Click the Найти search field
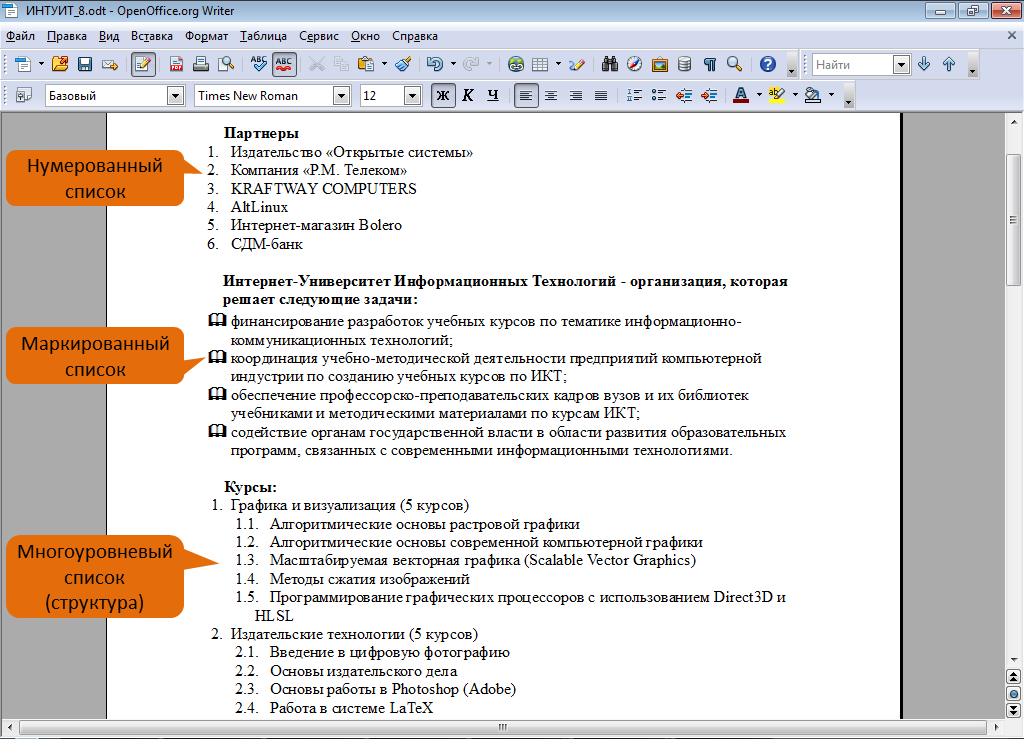 [852, 65]
